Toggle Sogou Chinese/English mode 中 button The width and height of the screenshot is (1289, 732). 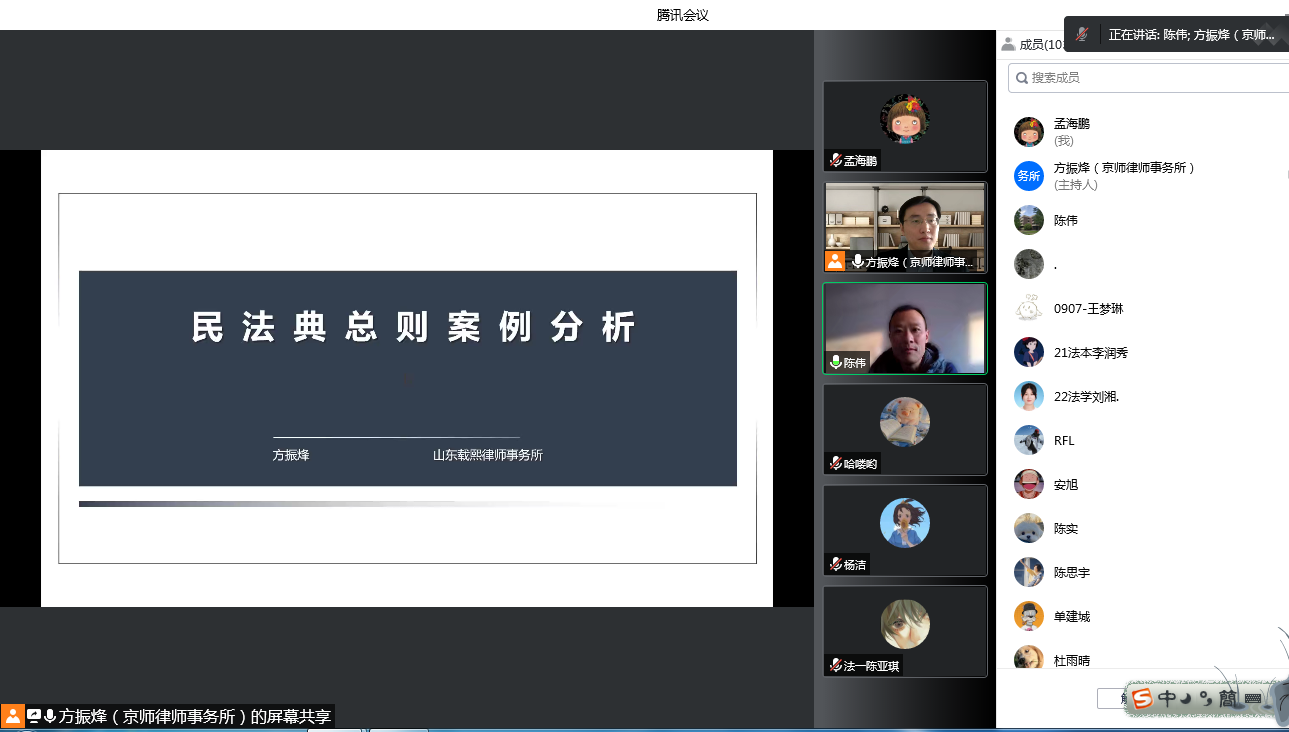click(x=1167, y=698)
